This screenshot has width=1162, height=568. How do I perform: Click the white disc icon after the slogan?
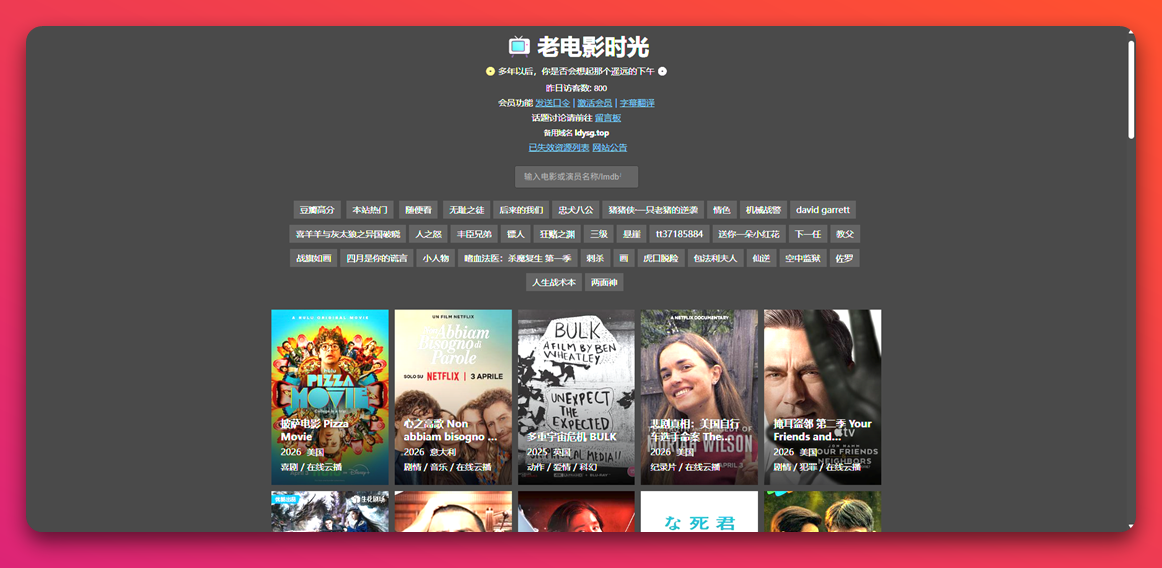tap(663, 71)
